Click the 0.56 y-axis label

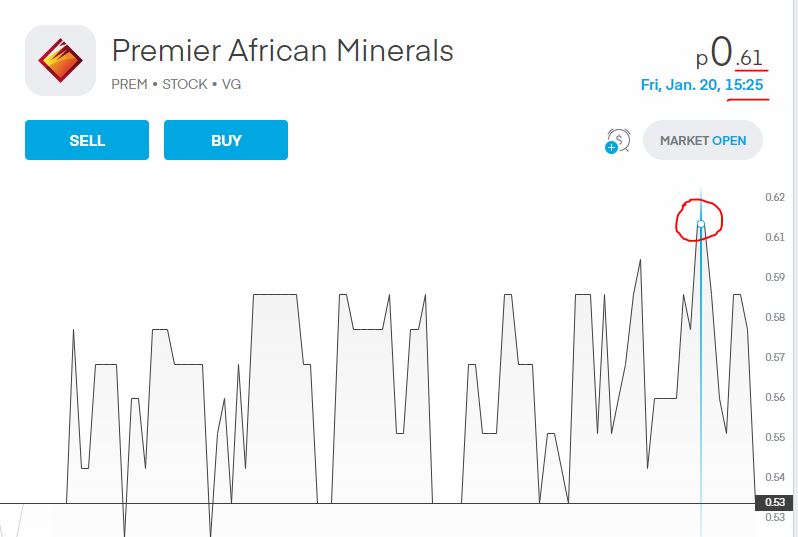775,398
